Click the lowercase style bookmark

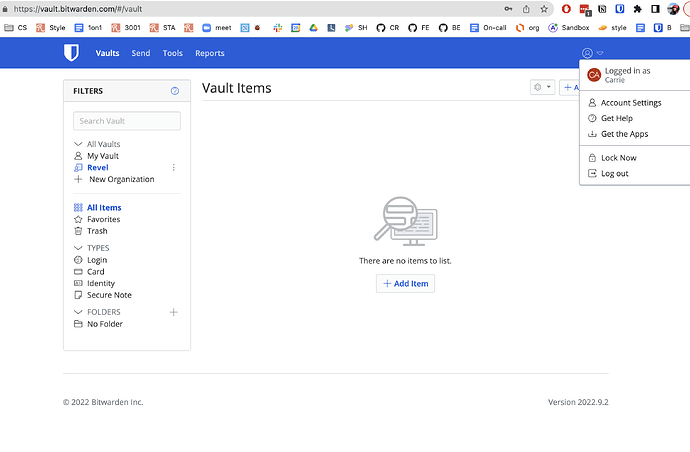pos(612,28)
